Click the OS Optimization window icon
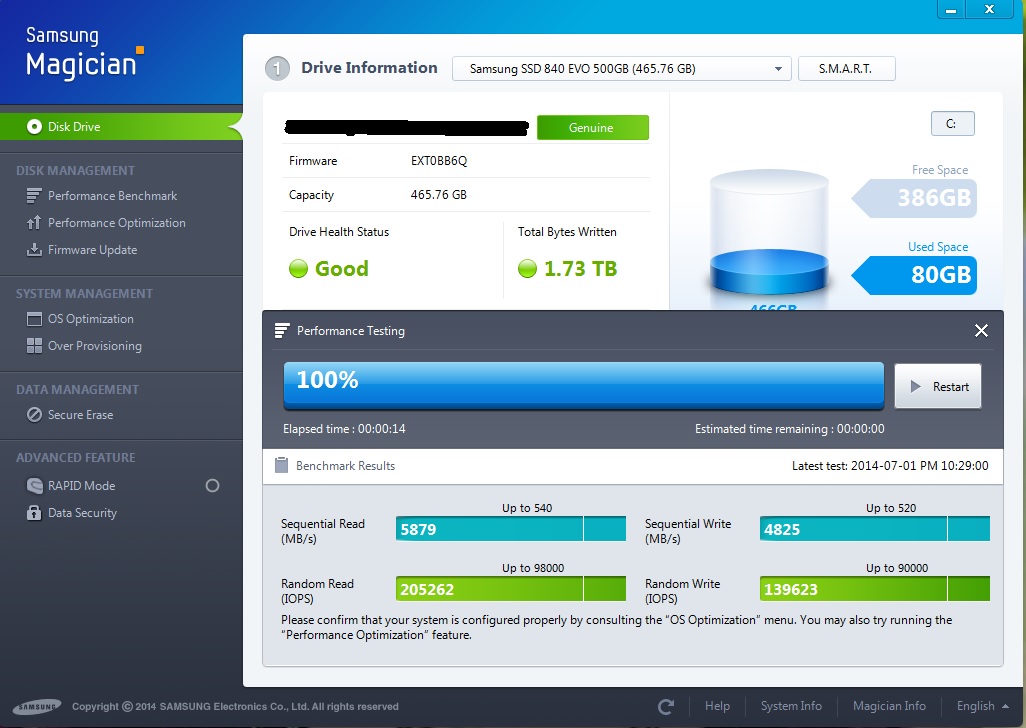 tap(34, 319)
